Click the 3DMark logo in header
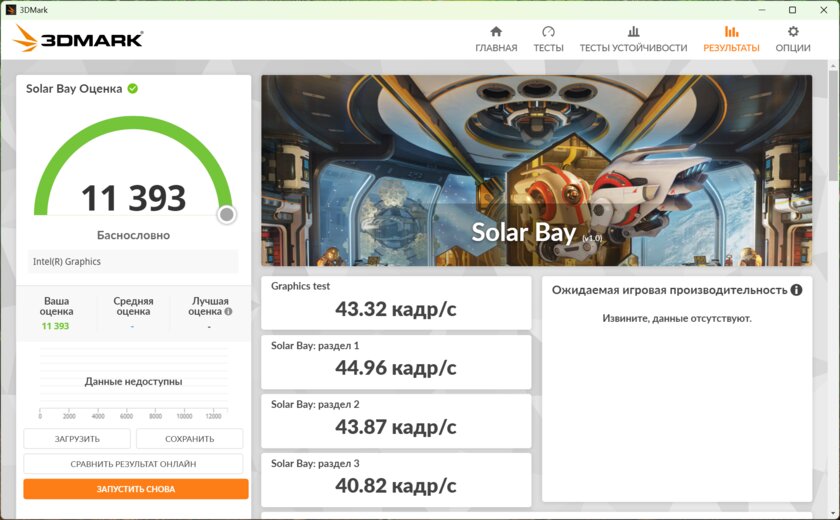 pyautogui.click(x=78, y=39)
